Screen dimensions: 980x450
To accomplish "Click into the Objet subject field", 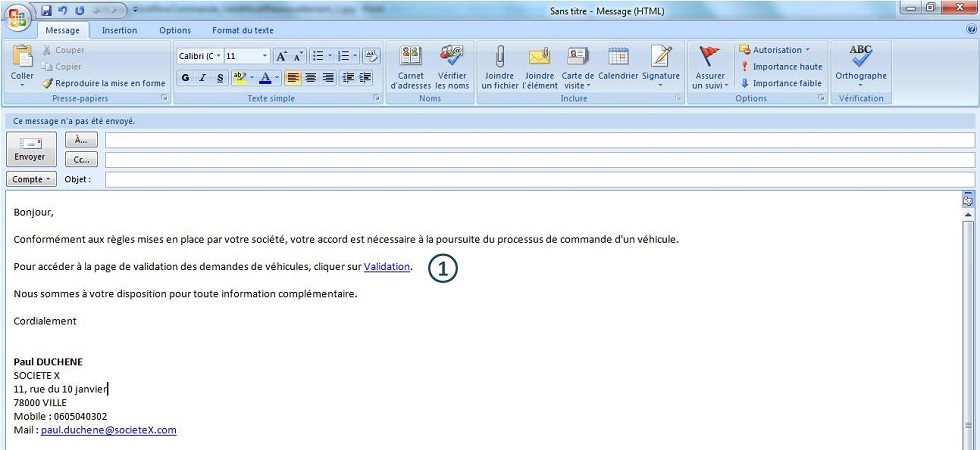I will tap(538, 180).
